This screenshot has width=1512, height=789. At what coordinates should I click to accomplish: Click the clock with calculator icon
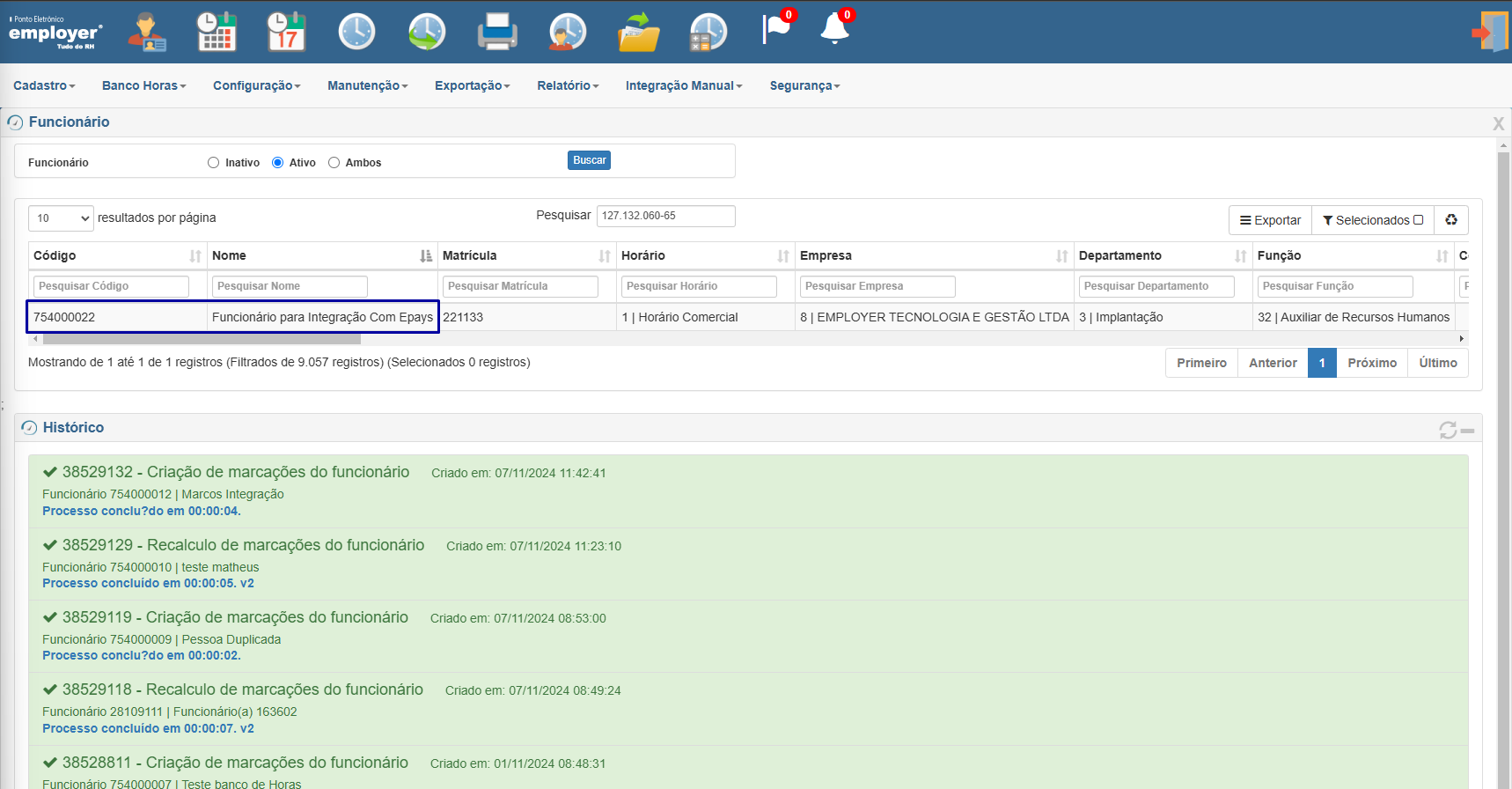[x=708, y=32]
